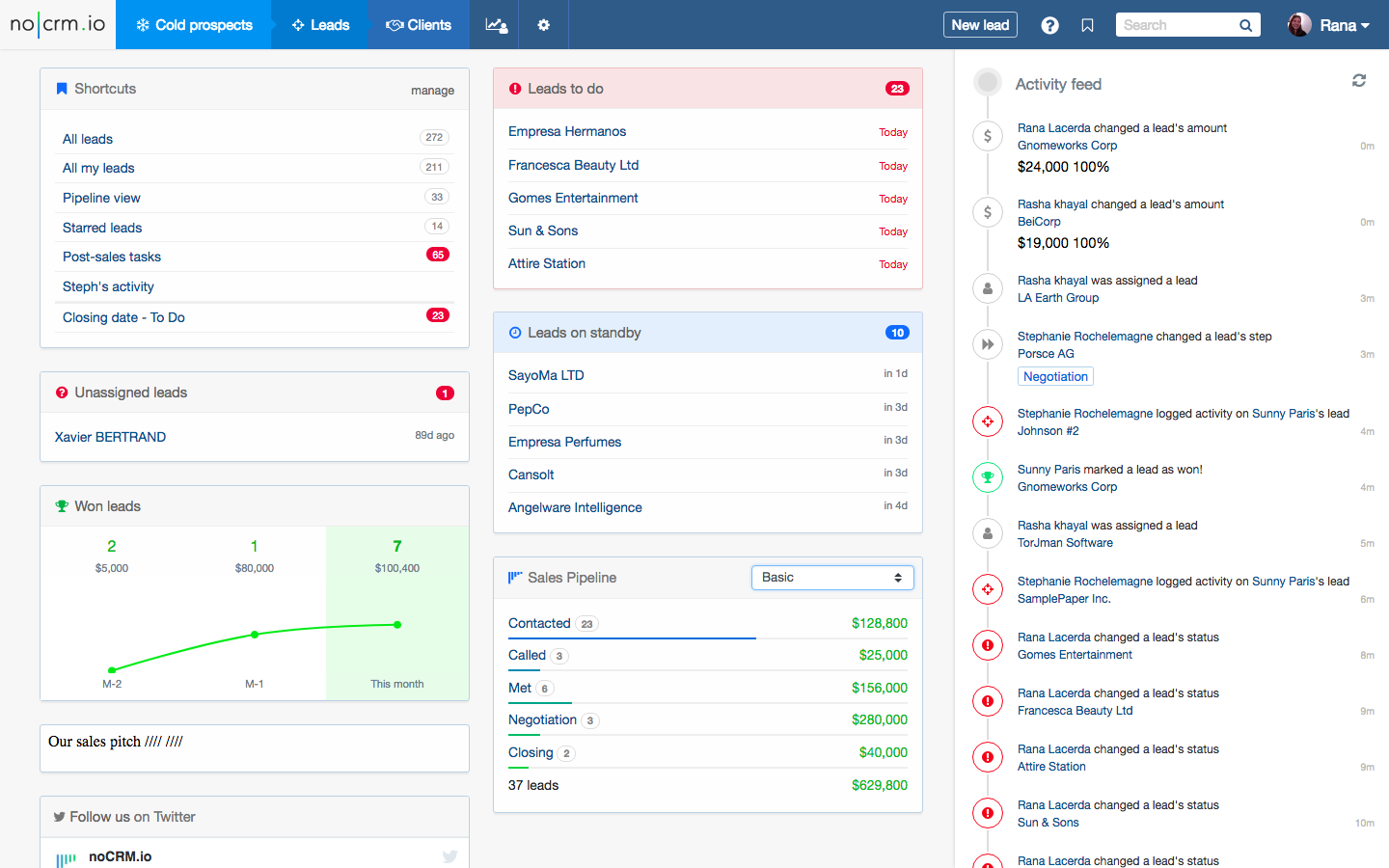Click the Our sales pitch text box
The height and width of the screenshot is (868, 1389).
[x=255, y=748]
